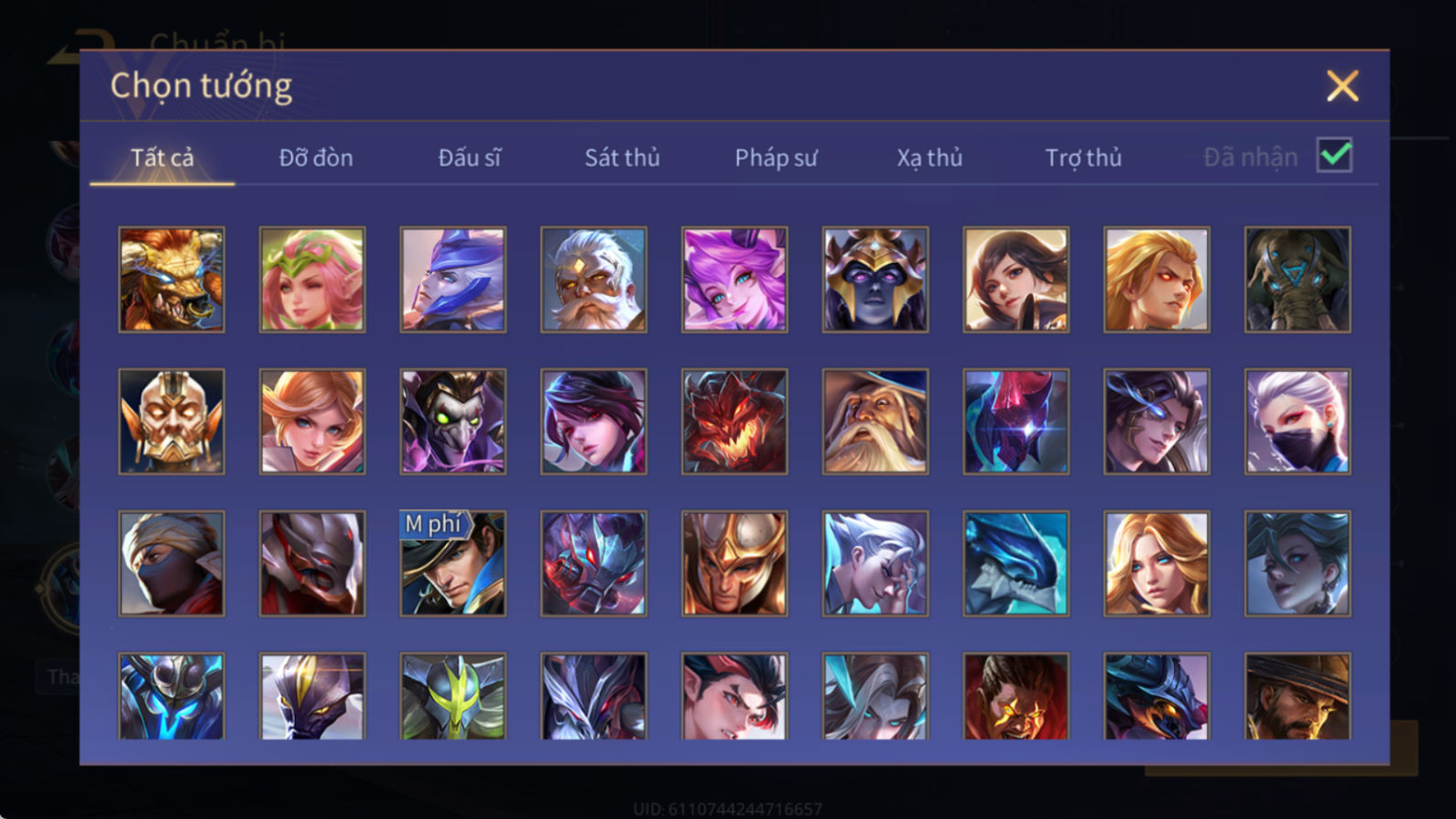Switch to the "Trợ thủ" tab

[x=1083, y=158]
